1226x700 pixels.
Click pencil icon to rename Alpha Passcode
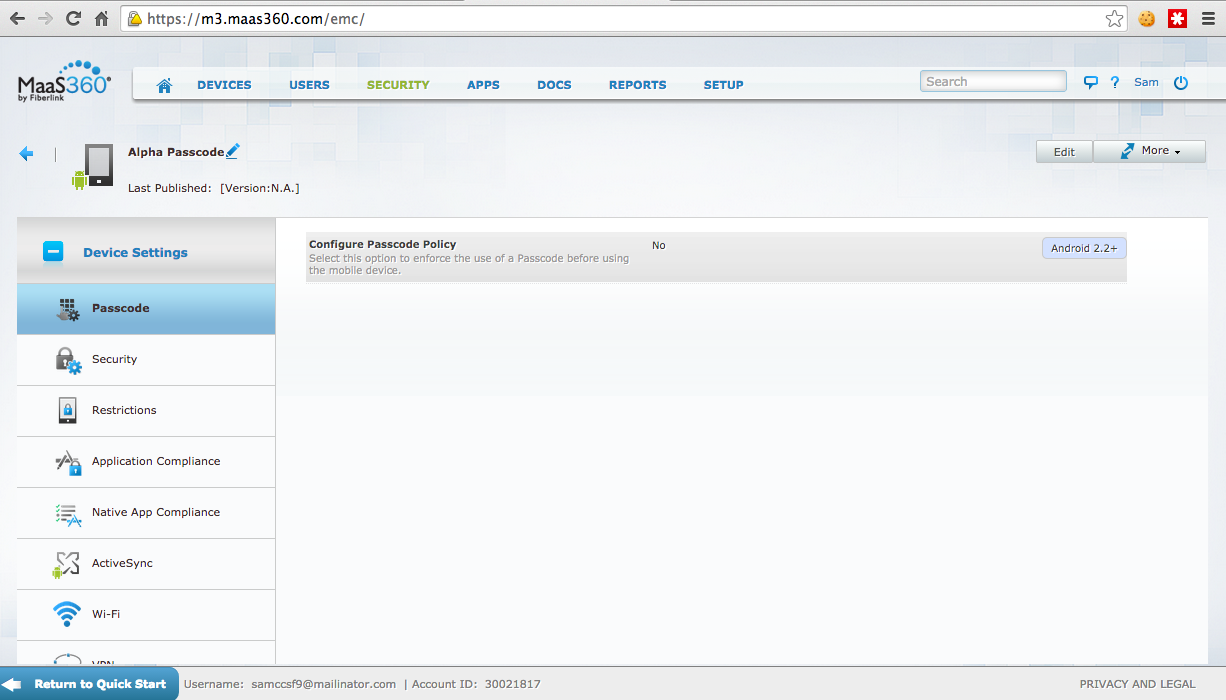pos(233,151)
